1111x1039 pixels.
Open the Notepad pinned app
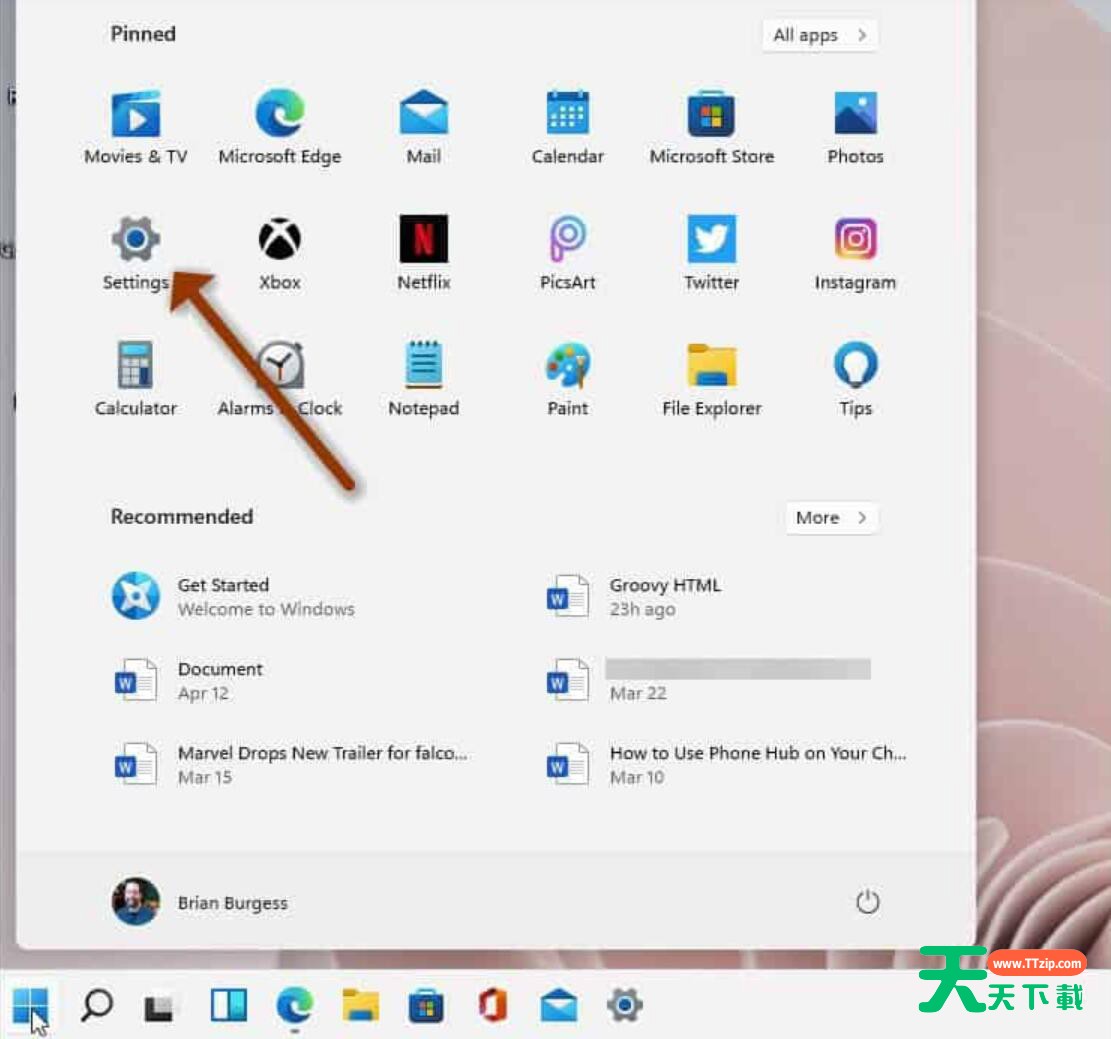point(424,379)
